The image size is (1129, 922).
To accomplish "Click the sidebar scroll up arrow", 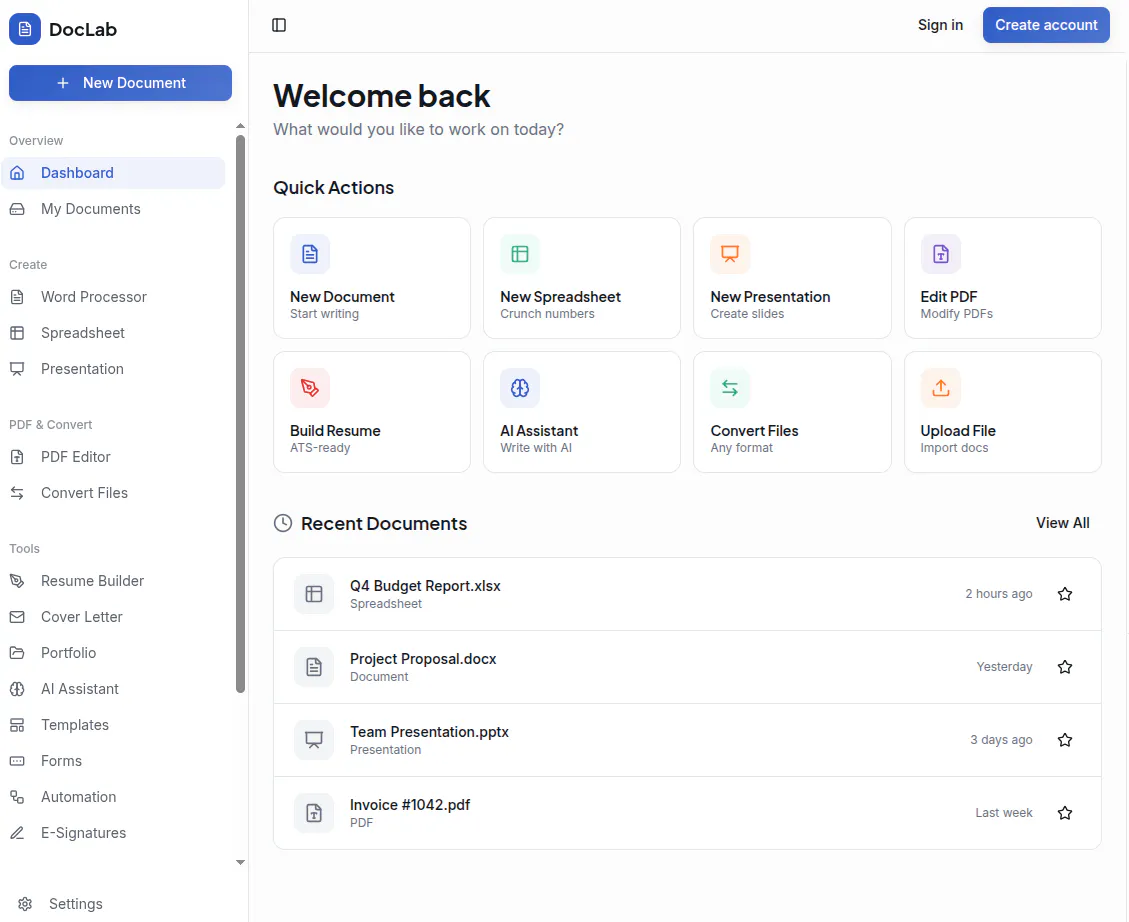I will point(240,126).
